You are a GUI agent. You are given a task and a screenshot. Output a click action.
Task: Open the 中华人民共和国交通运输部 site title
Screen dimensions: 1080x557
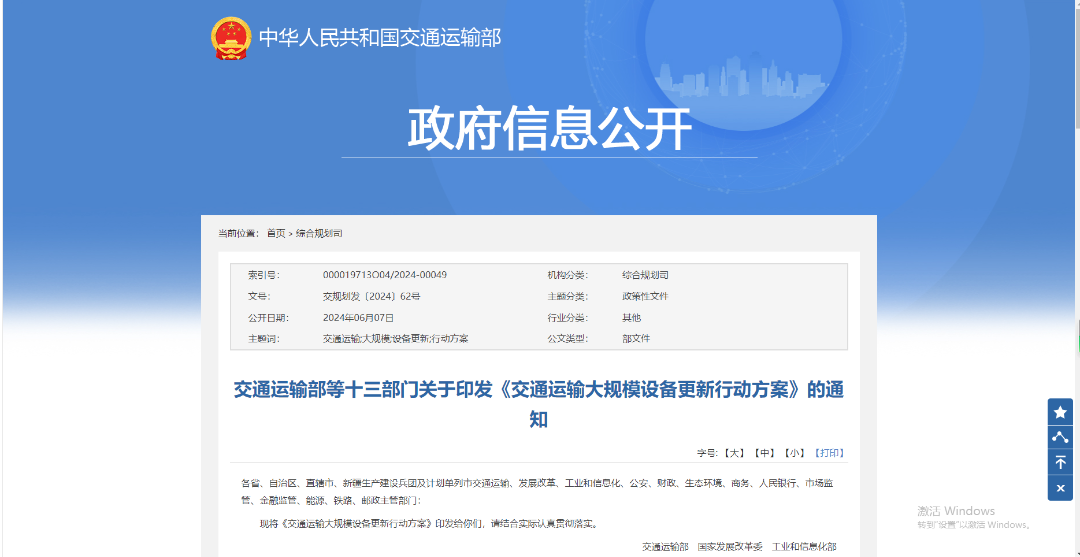click(x=379, y=38)
